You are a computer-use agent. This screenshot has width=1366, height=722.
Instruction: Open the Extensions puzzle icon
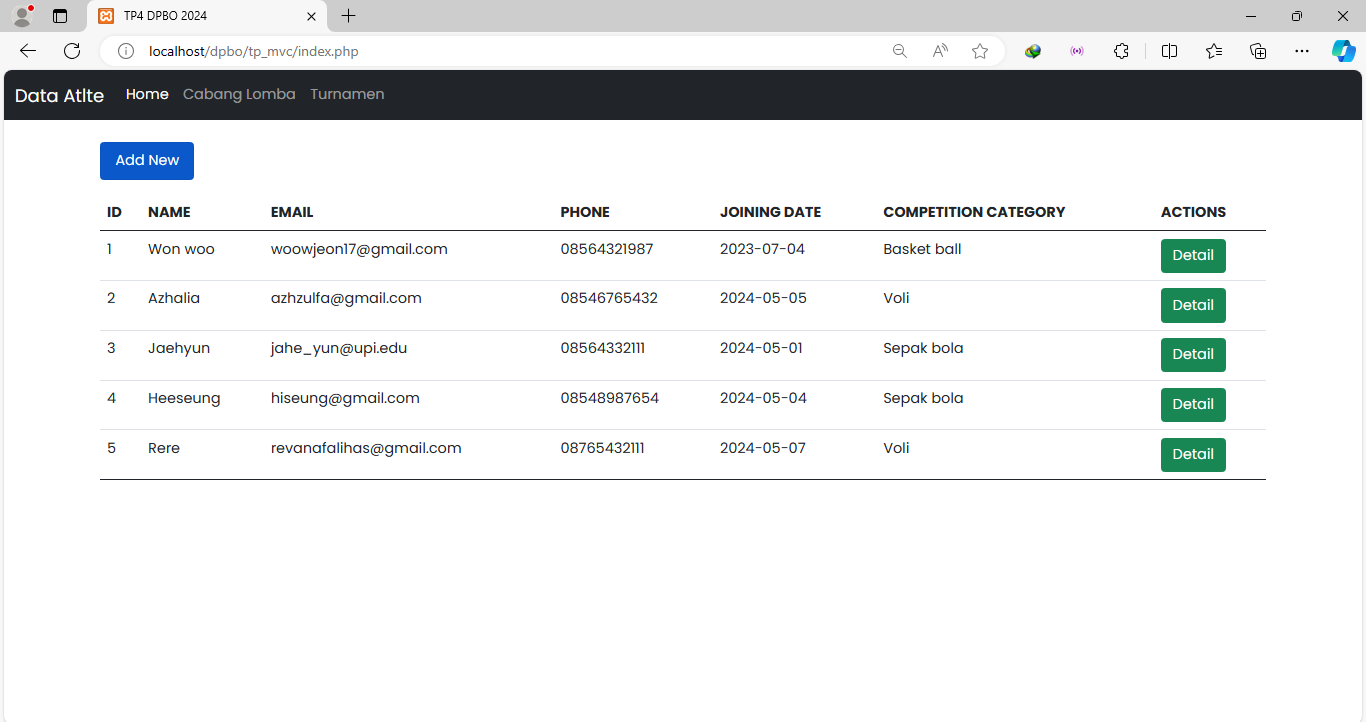pyautogui.click(x=1121, y=51)
